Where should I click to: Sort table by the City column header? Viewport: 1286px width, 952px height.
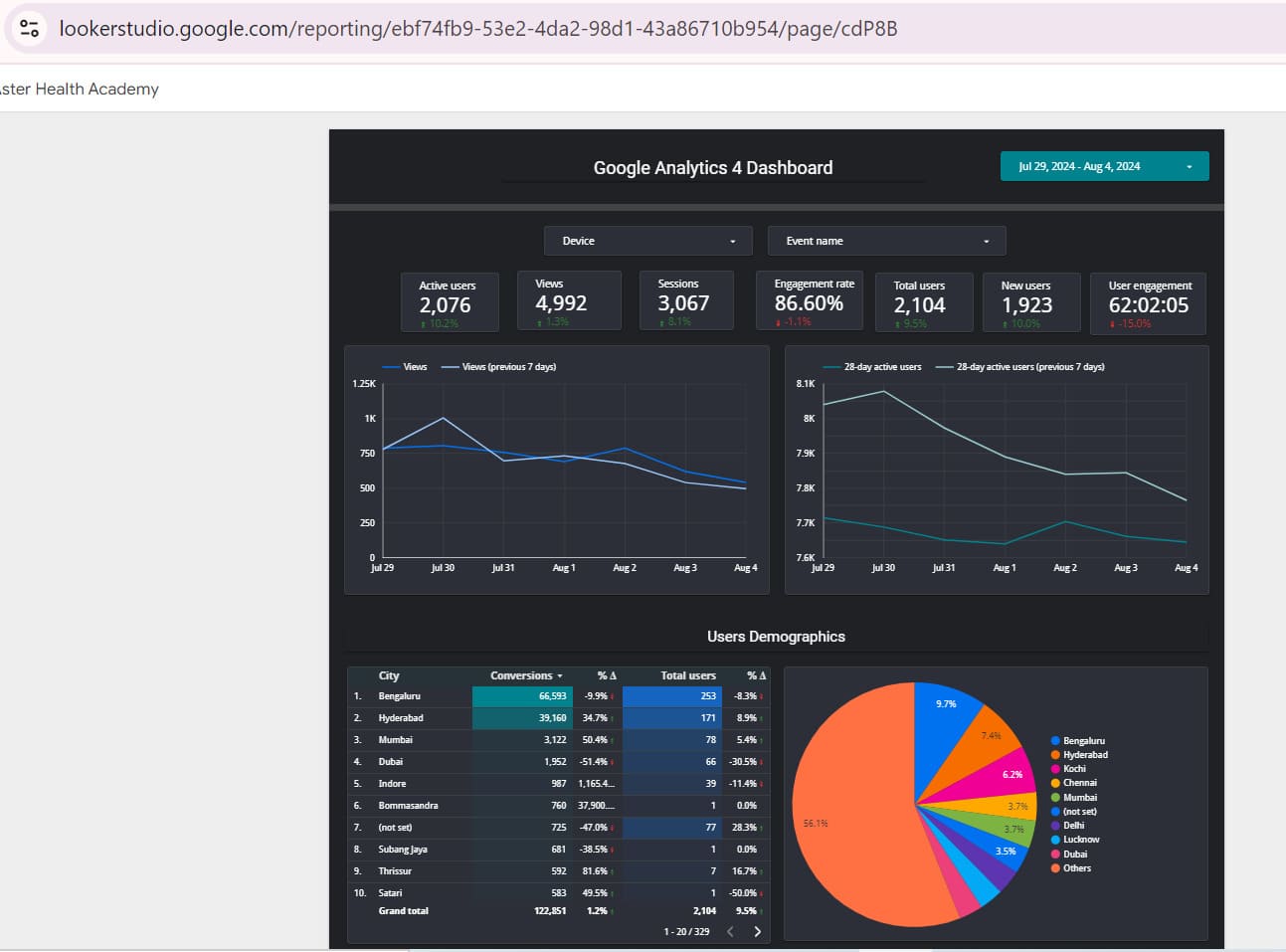pyautogui.click(x=389, y=675)
